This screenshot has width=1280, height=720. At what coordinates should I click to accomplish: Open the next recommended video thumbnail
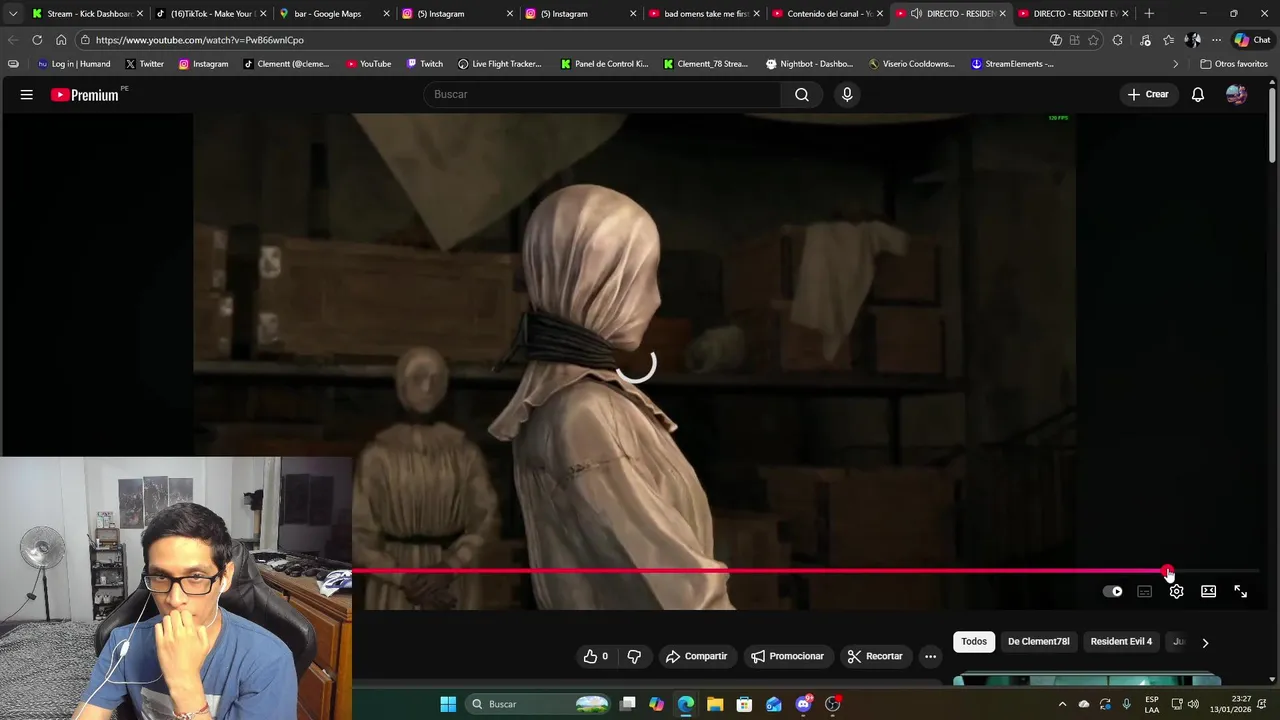coord(1087,680)
